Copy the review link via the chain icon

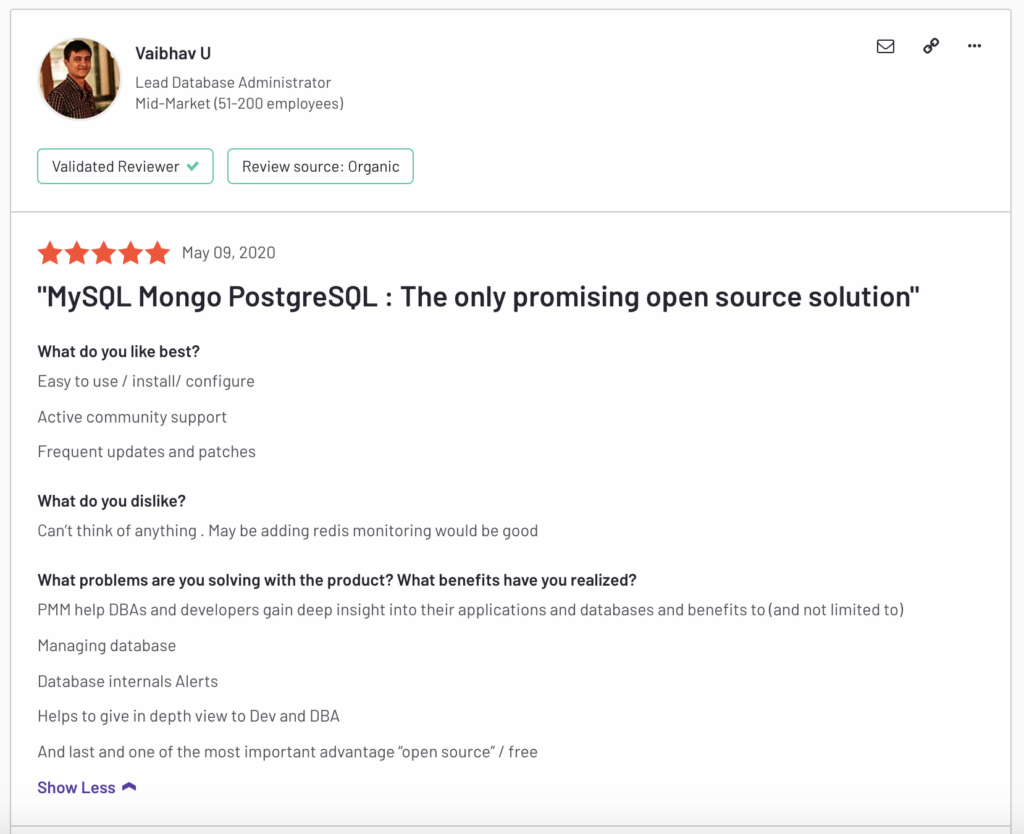coord(930,46)
